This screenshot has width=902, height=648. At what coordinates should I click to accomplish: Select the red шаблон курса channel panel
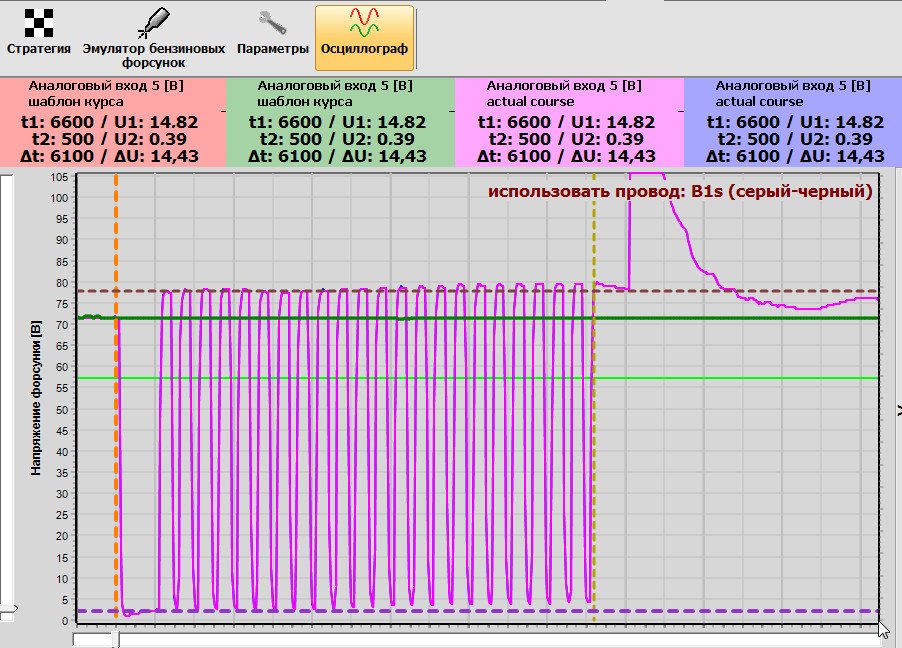coord(112,122)
